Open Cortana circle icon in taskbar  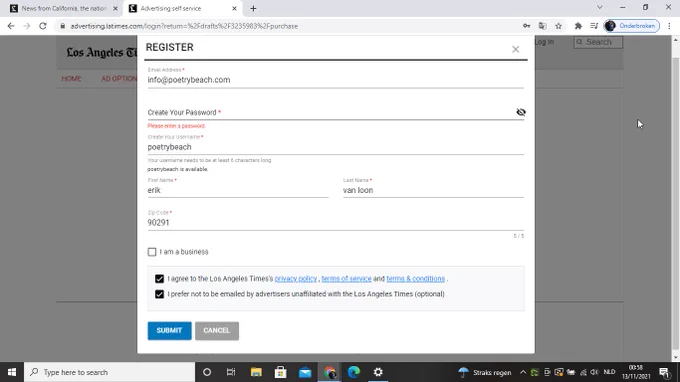coord(207,372)
